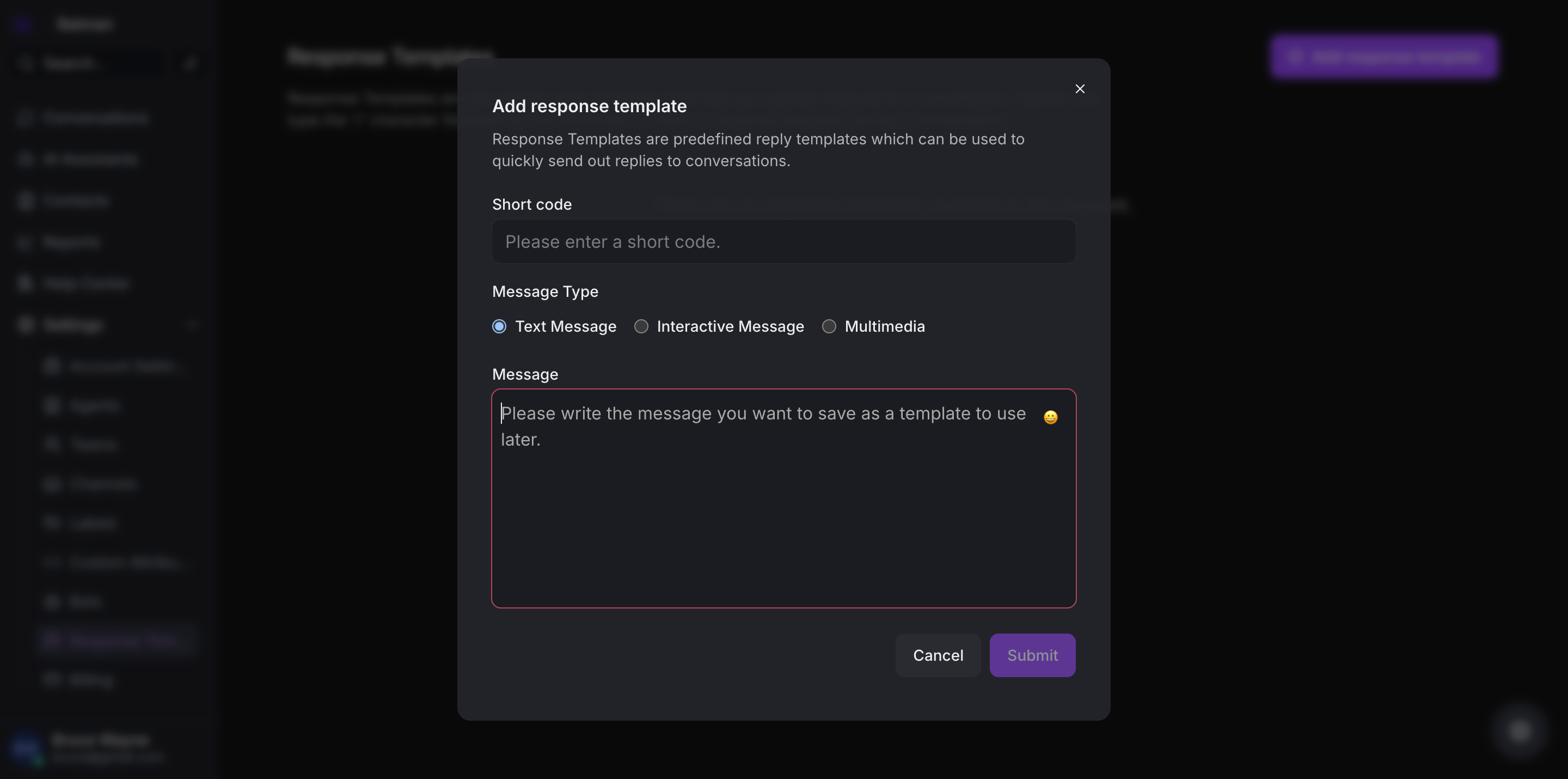Image resolution: width=1568 pixels, height=779 pixels.
Task: Go to Channels in settings sidebar
Action: click(102, 484)
